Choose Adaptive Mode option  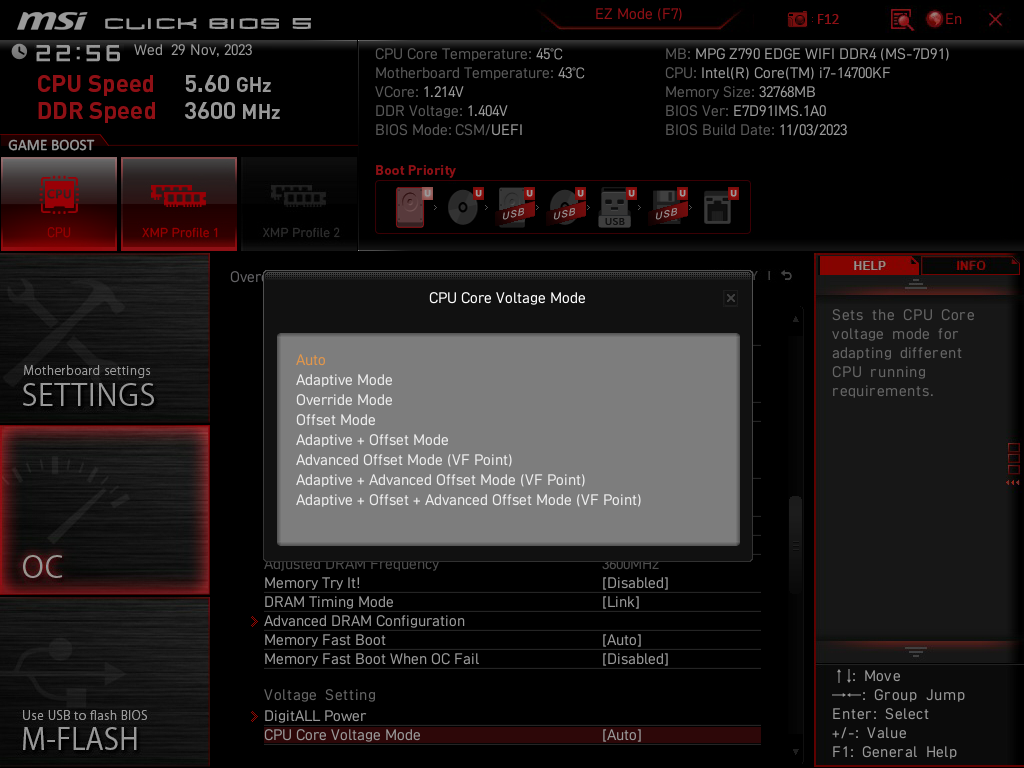click(x=344, y=380)
